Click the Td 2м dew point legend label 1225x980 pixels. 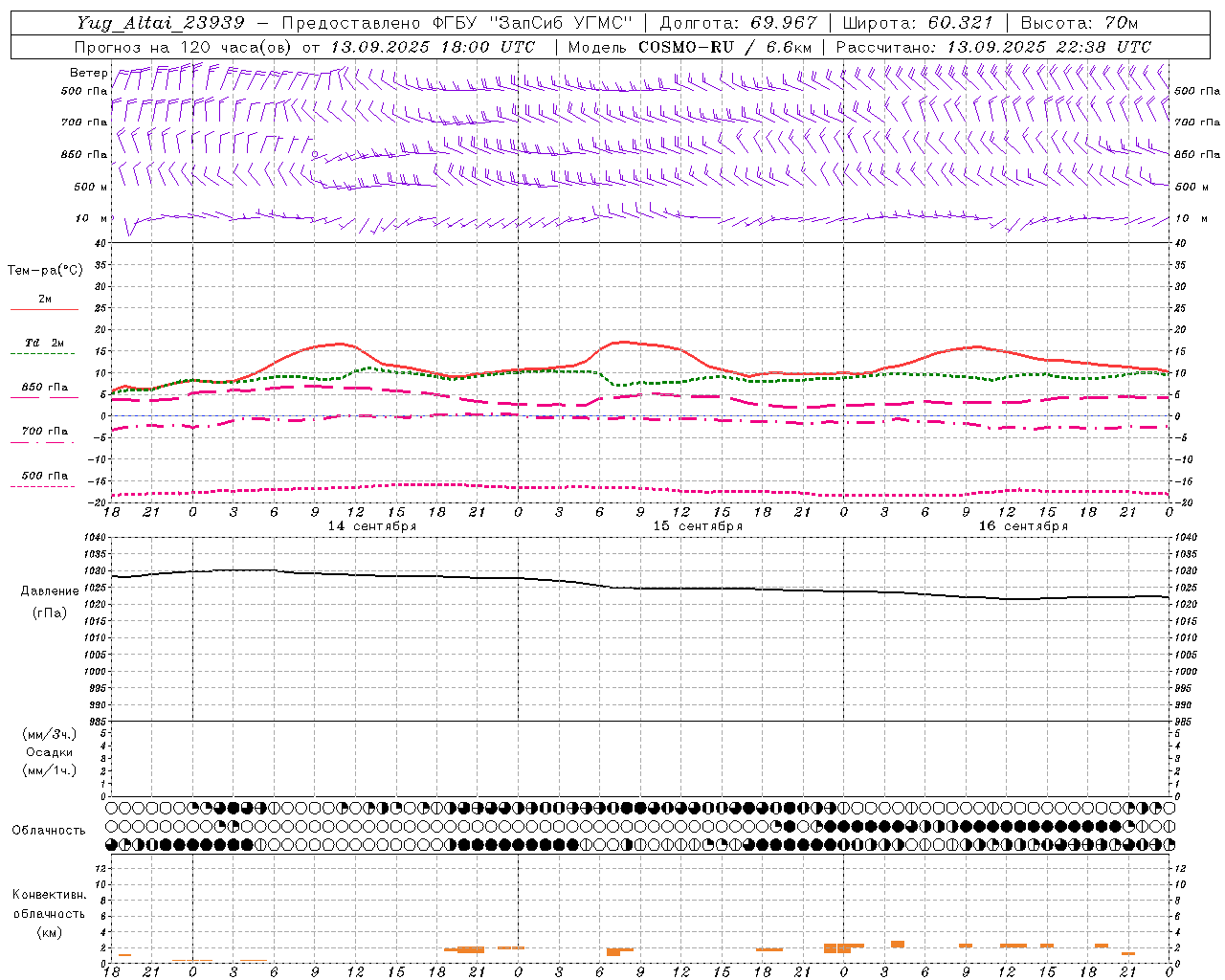(x=44, y=343)
